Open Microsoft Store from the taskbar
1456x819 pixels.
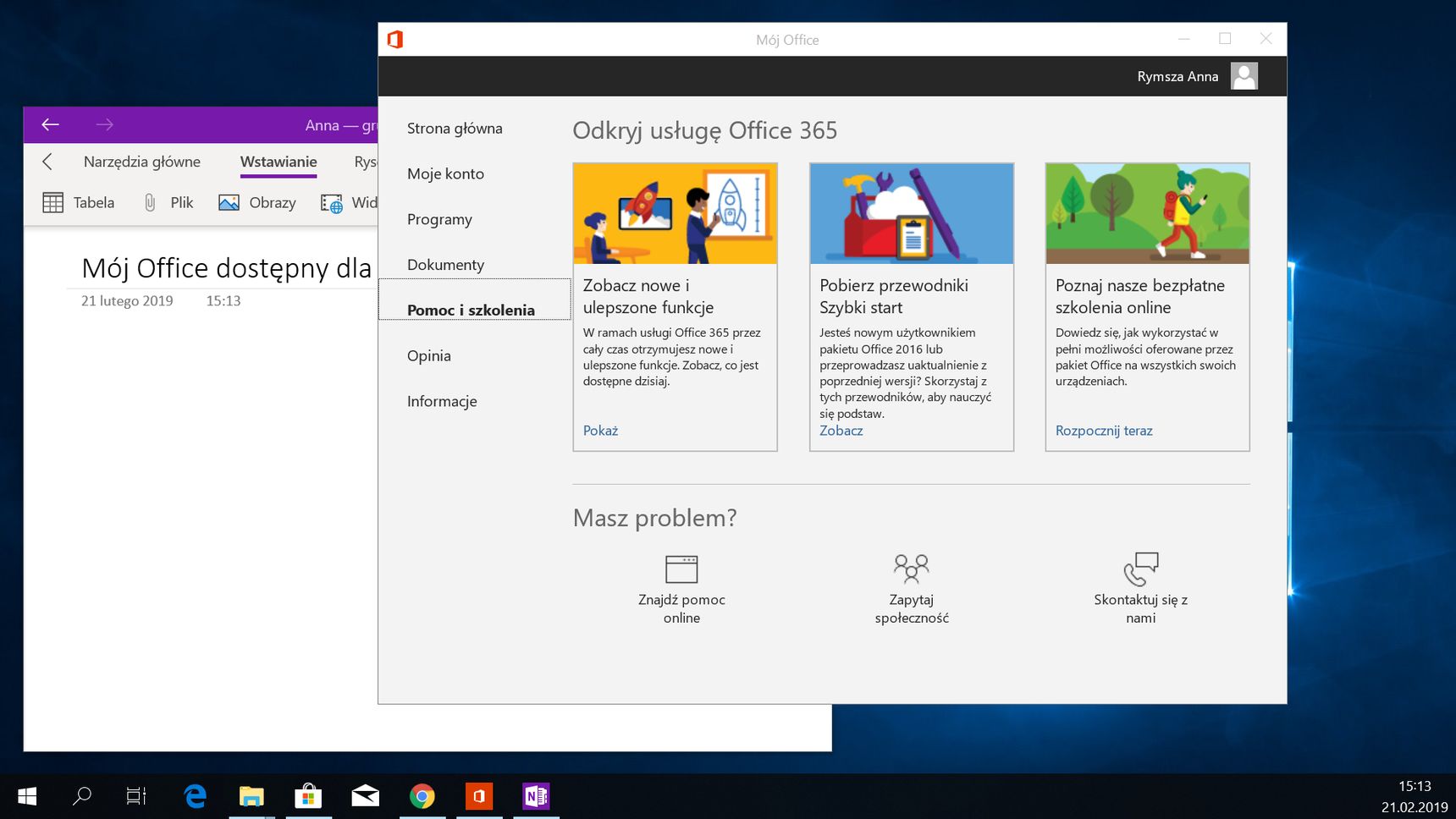coord(308,796)
